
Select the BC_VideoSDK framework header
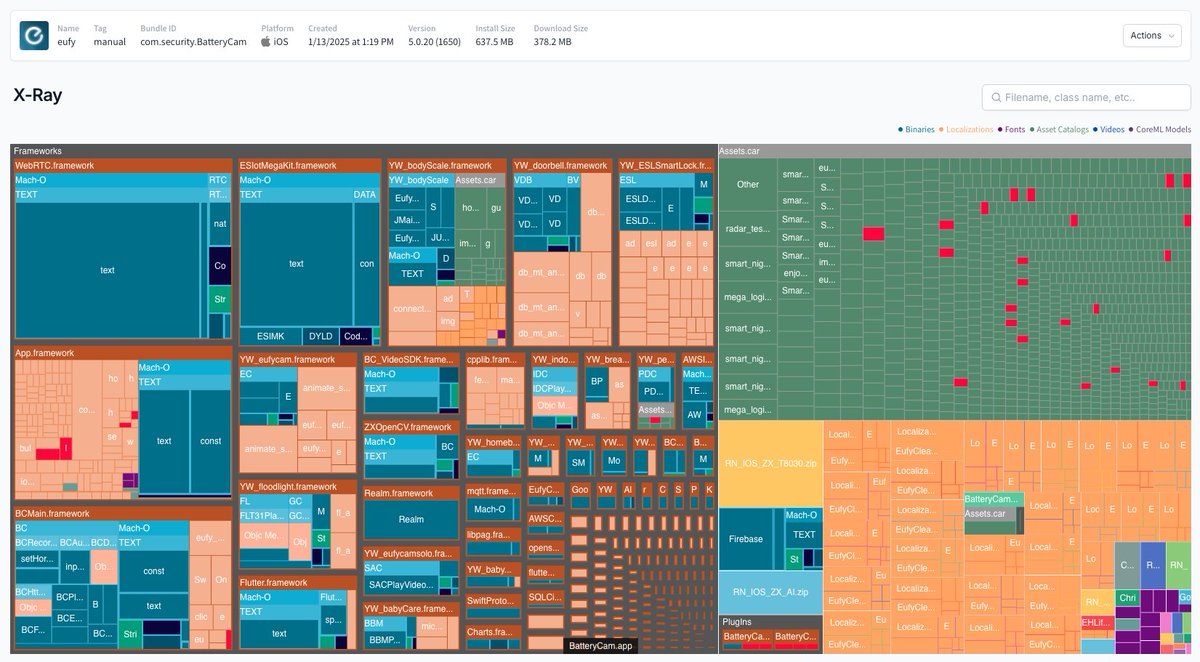(410, 358)
